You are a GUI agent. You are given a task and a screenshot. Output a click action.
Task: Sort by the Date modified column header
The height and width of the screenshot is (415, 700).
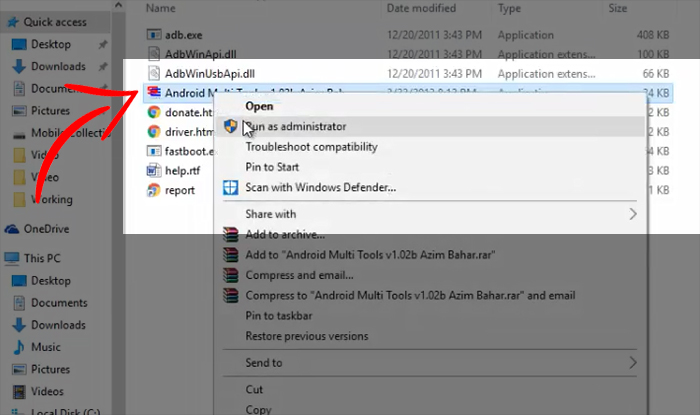coord(421,8)
